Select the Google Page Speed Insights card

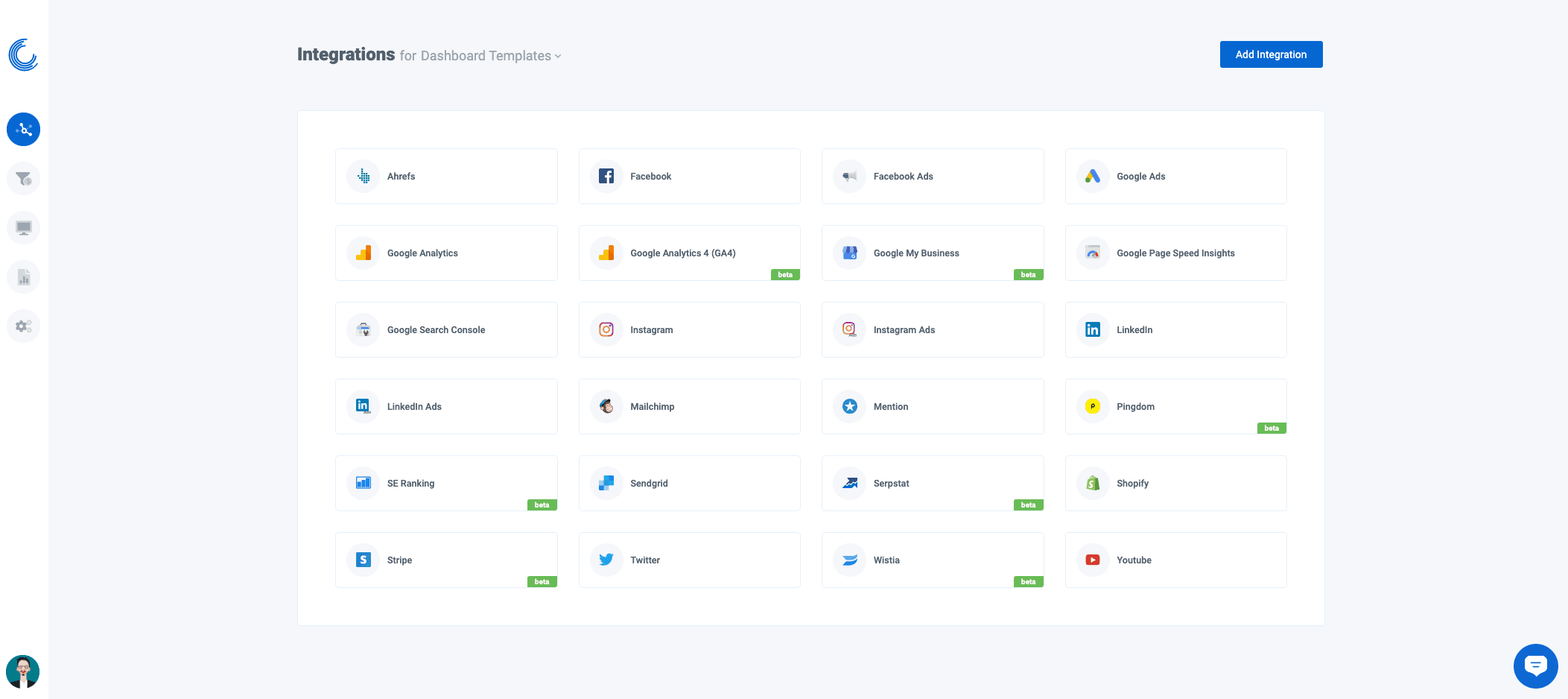(x=1175, y=253)
